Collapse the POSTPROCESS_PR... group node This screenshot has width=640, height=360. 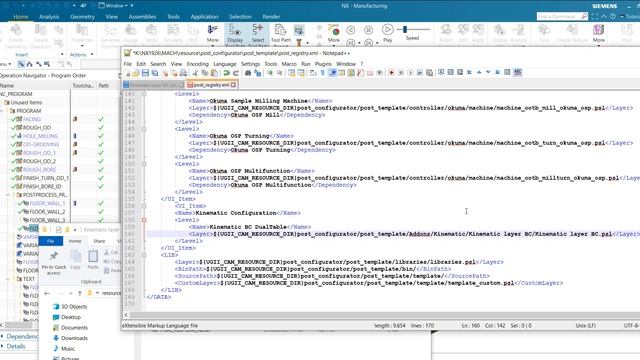coord(8,195)
